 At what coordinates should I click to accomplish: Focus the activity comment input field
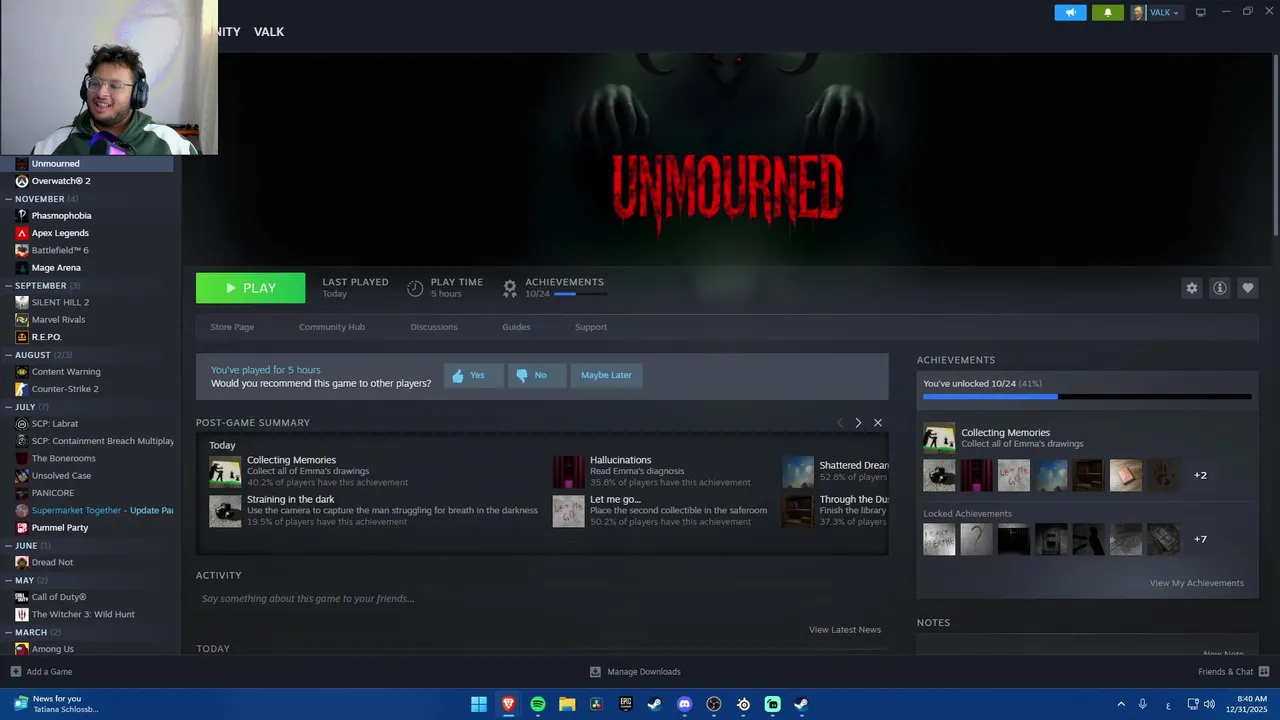[x=542, y=599]
